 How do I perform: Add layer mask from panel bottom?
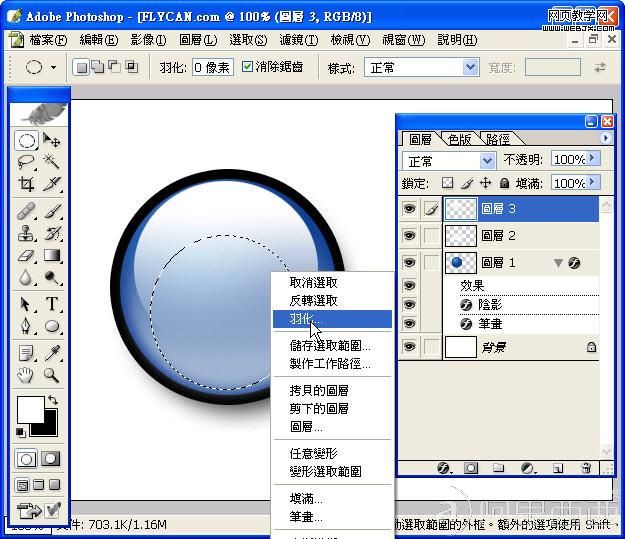pos(470,468)
